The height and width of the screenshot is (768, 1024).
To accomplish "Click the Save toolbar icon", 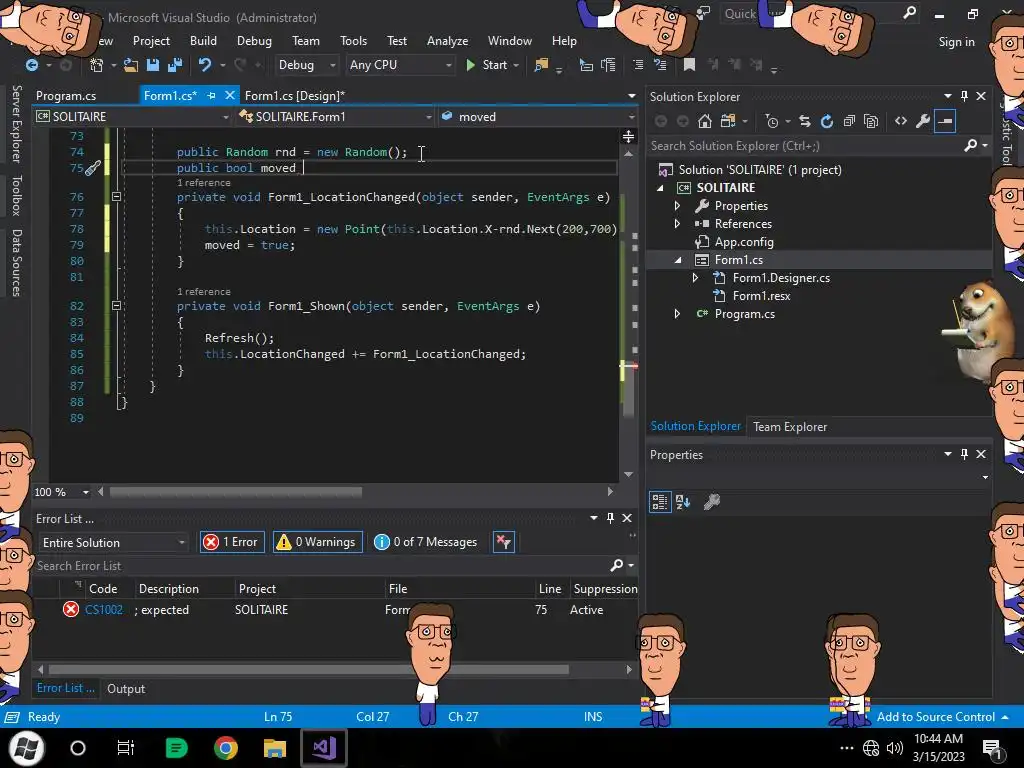I will point(153,65).
